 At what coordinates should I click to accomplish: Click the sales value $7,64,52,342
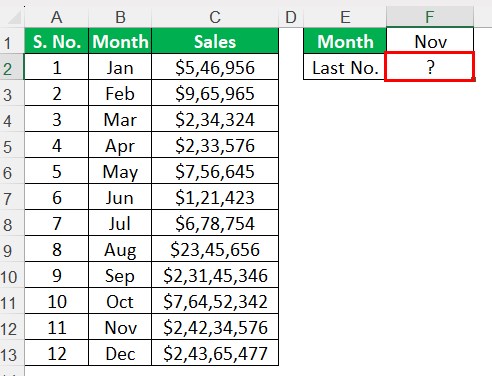215,301
